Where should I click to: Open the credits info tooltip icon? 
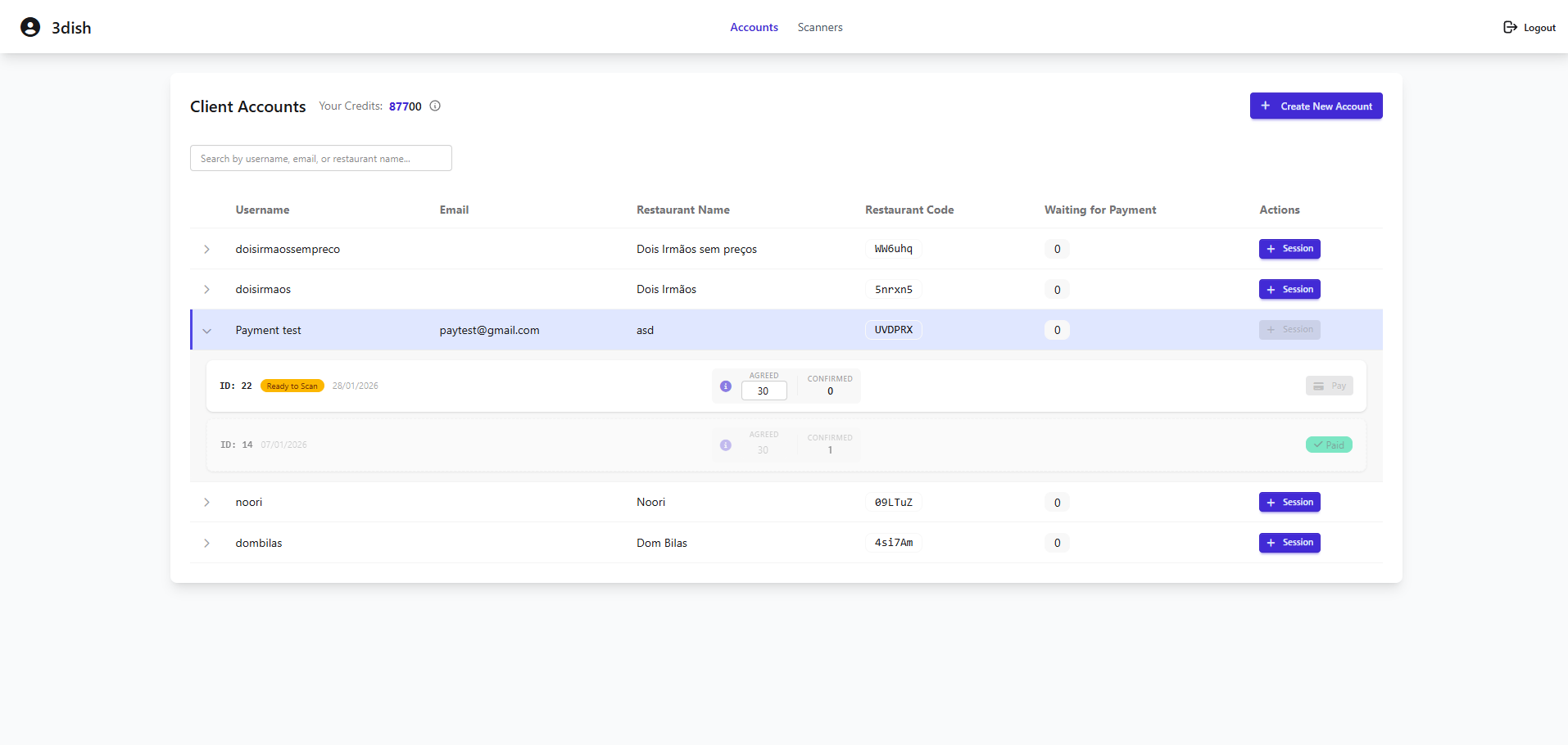[434, 106]
